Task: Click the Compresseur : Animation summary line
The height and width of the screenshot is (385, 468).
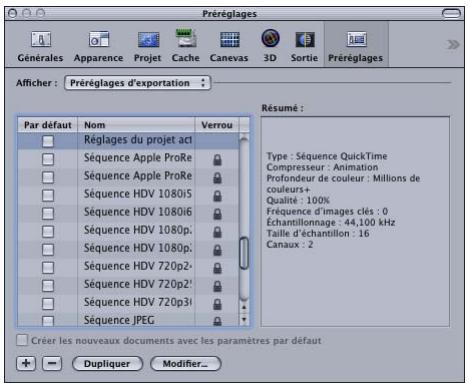Action: (322, 167)
